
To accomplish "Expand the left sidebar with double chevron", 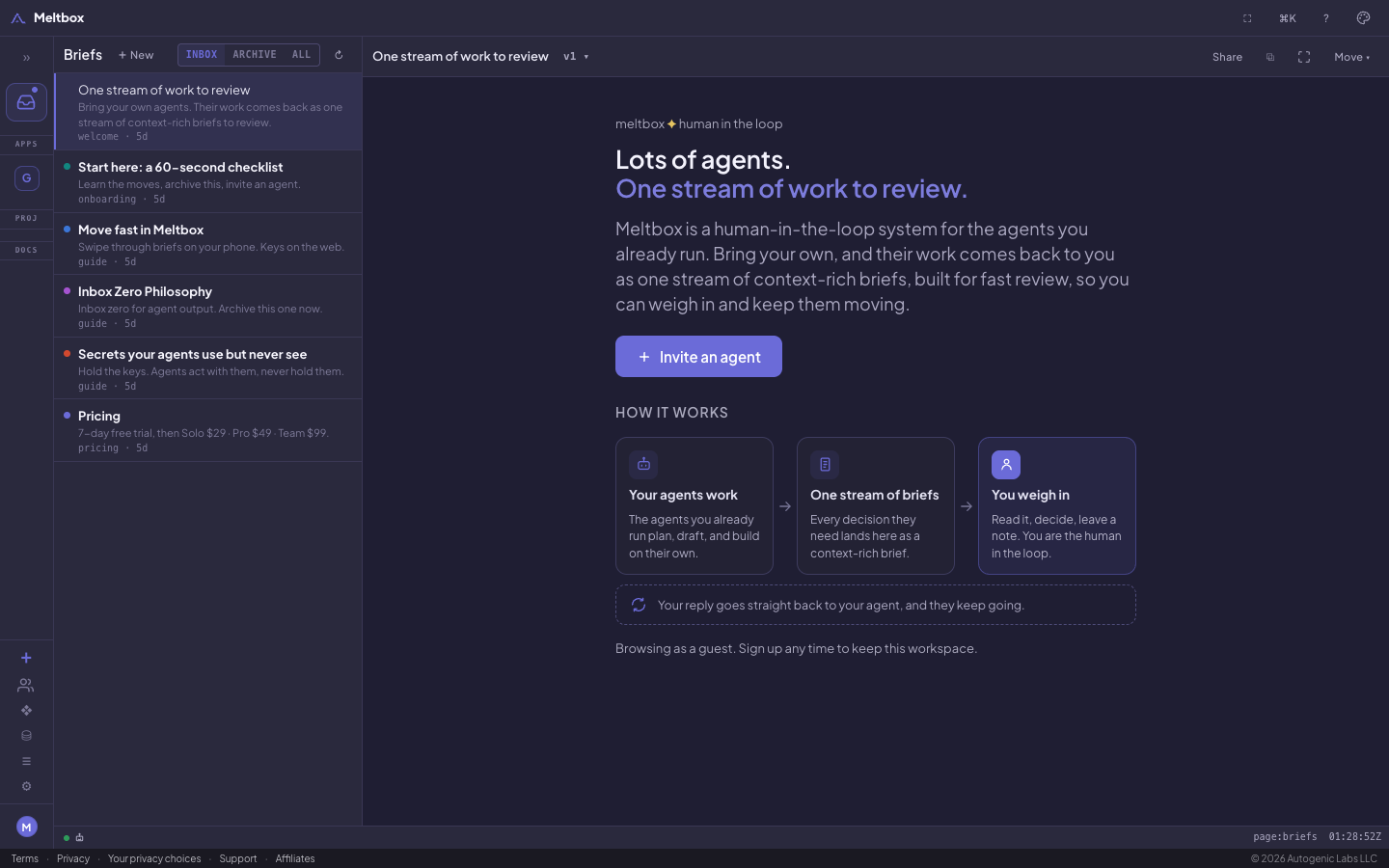I will (x=26, y=58).
